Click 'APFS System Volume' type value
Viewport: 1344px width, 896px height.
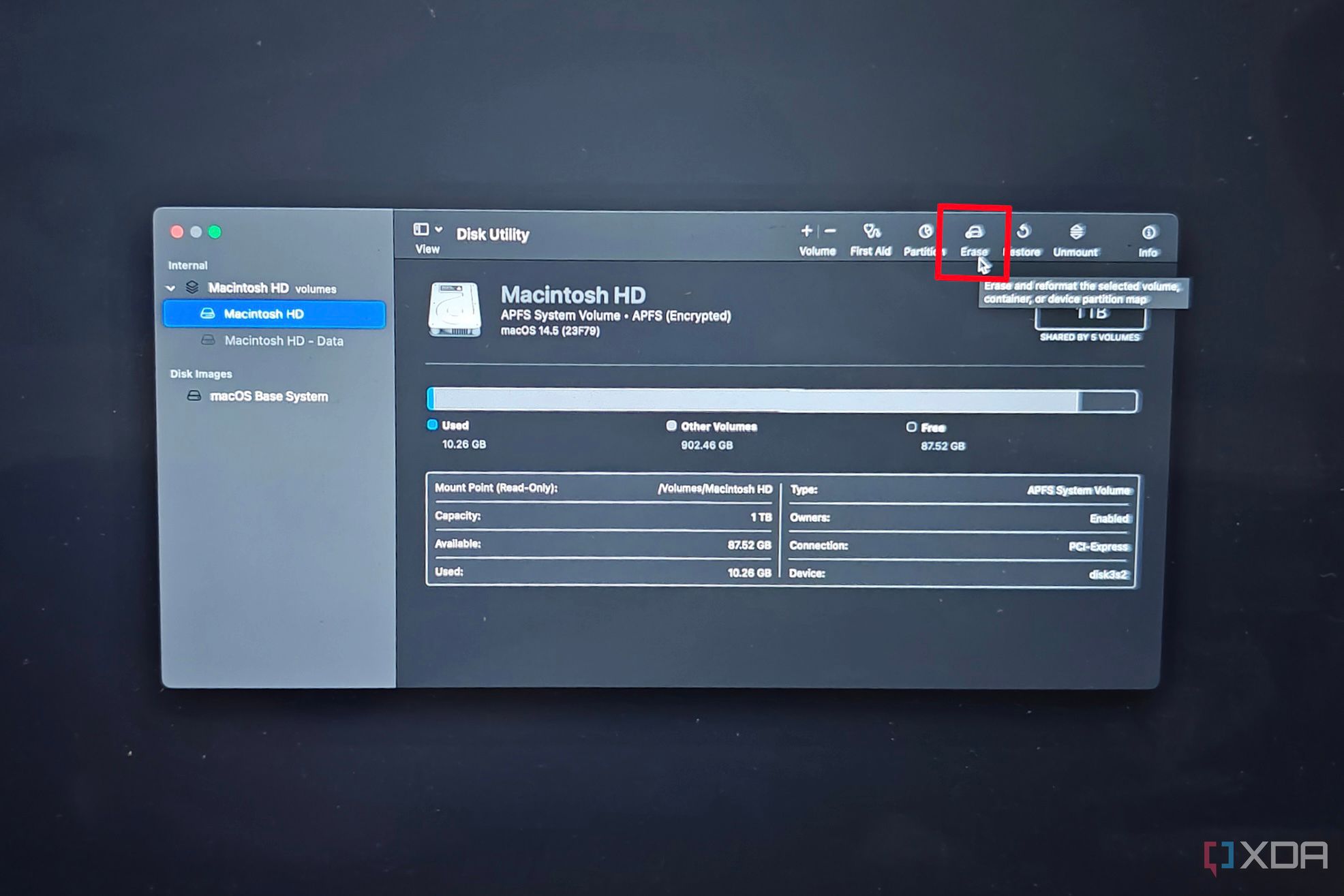tap(1080, 491)
